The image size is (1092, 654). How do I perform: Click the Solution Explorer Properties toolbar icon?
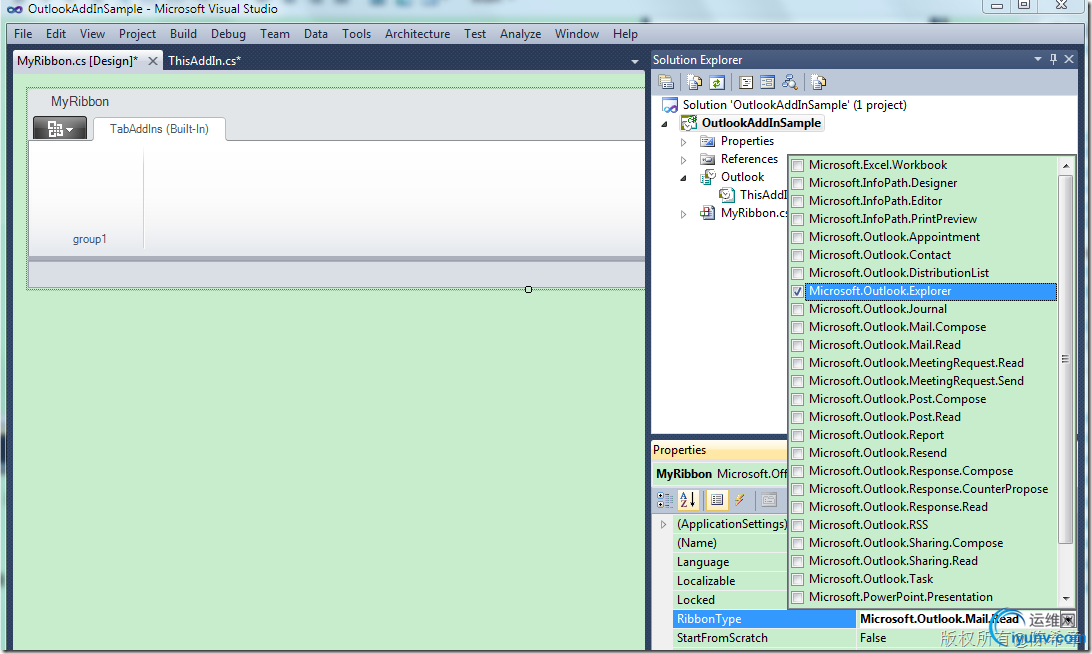[666, 82]
